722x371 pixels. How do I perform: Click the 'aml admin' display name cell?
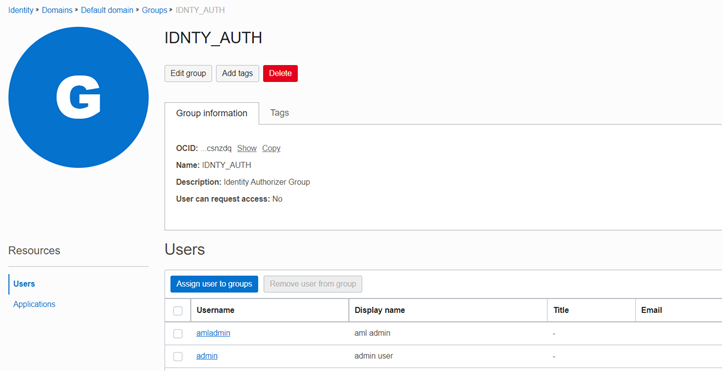tap(372, 333)
